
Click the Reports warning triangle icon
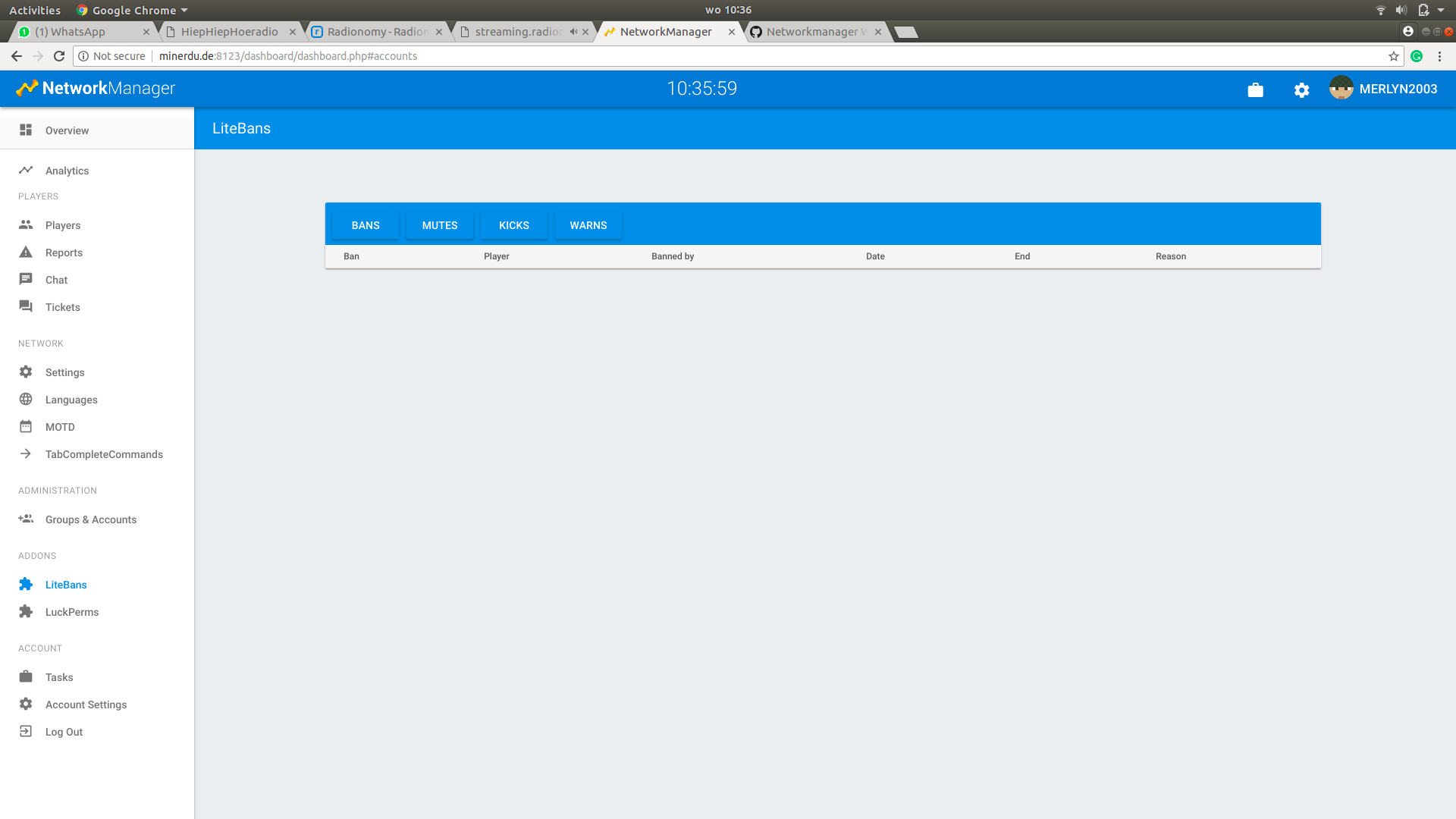pyautogui.click(x=26, y=252)
